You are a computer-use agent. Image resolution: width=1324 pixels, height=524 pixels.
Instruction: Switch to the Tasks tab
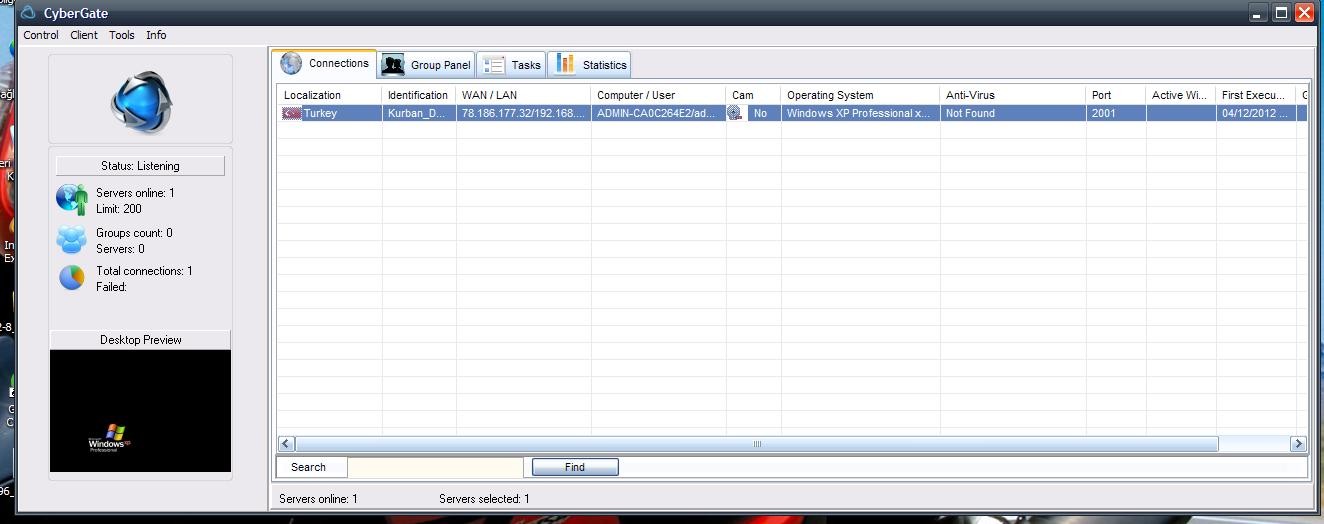pos(511,64)
